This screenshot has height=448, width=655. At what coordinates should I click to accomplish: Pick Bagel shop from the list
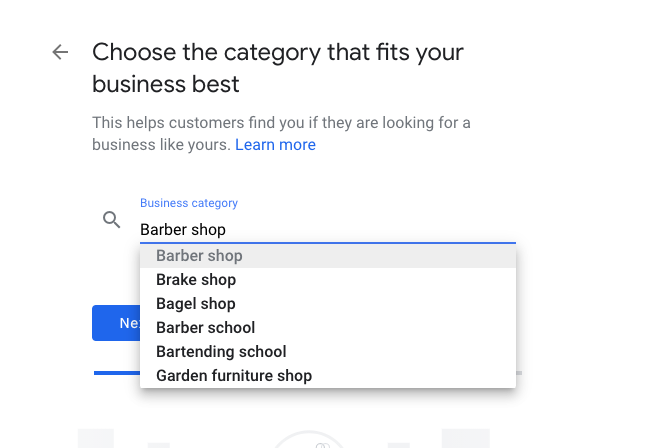click(328, 304)
